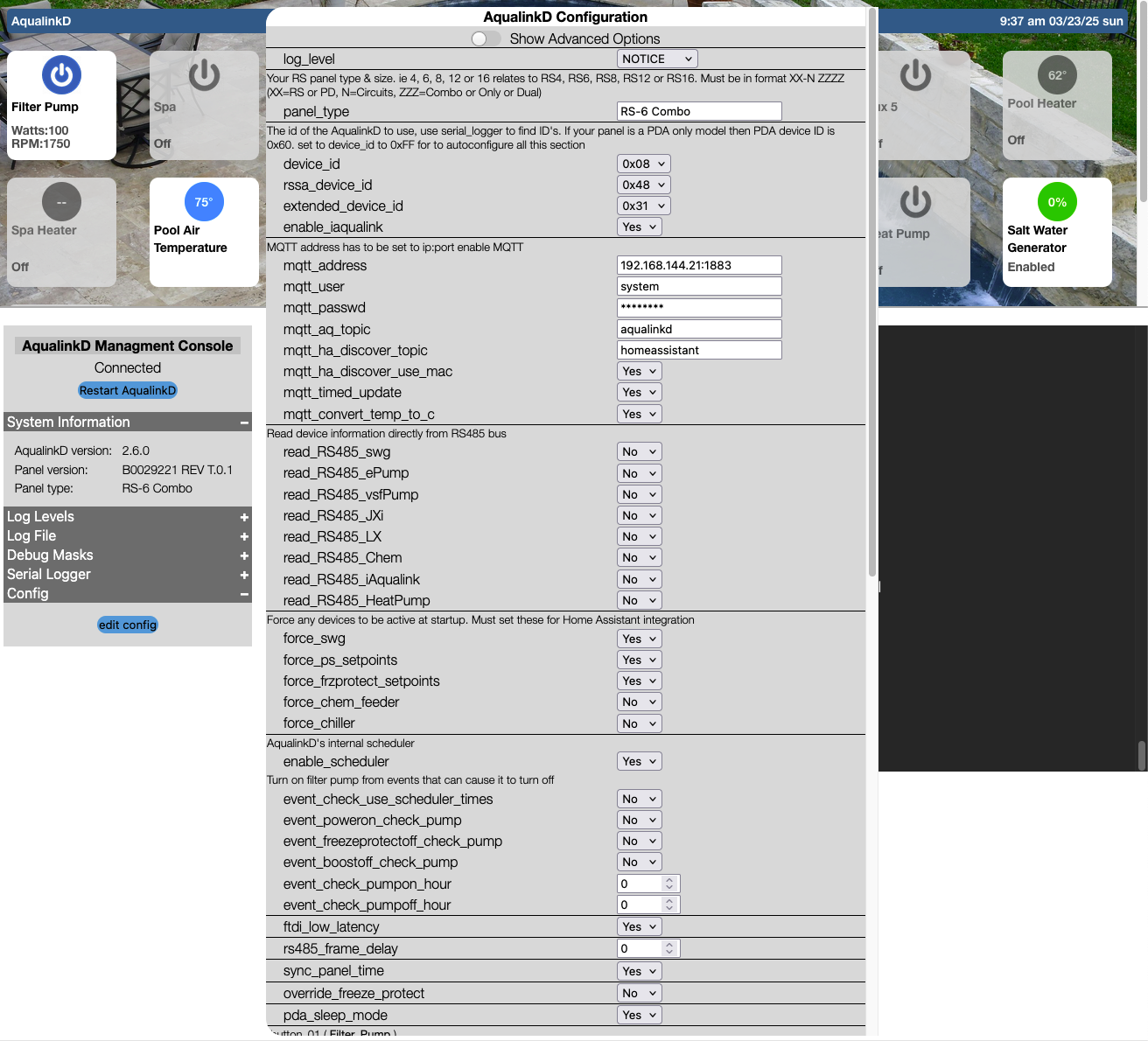Click the mqtt_aq_topic input field

699,329
